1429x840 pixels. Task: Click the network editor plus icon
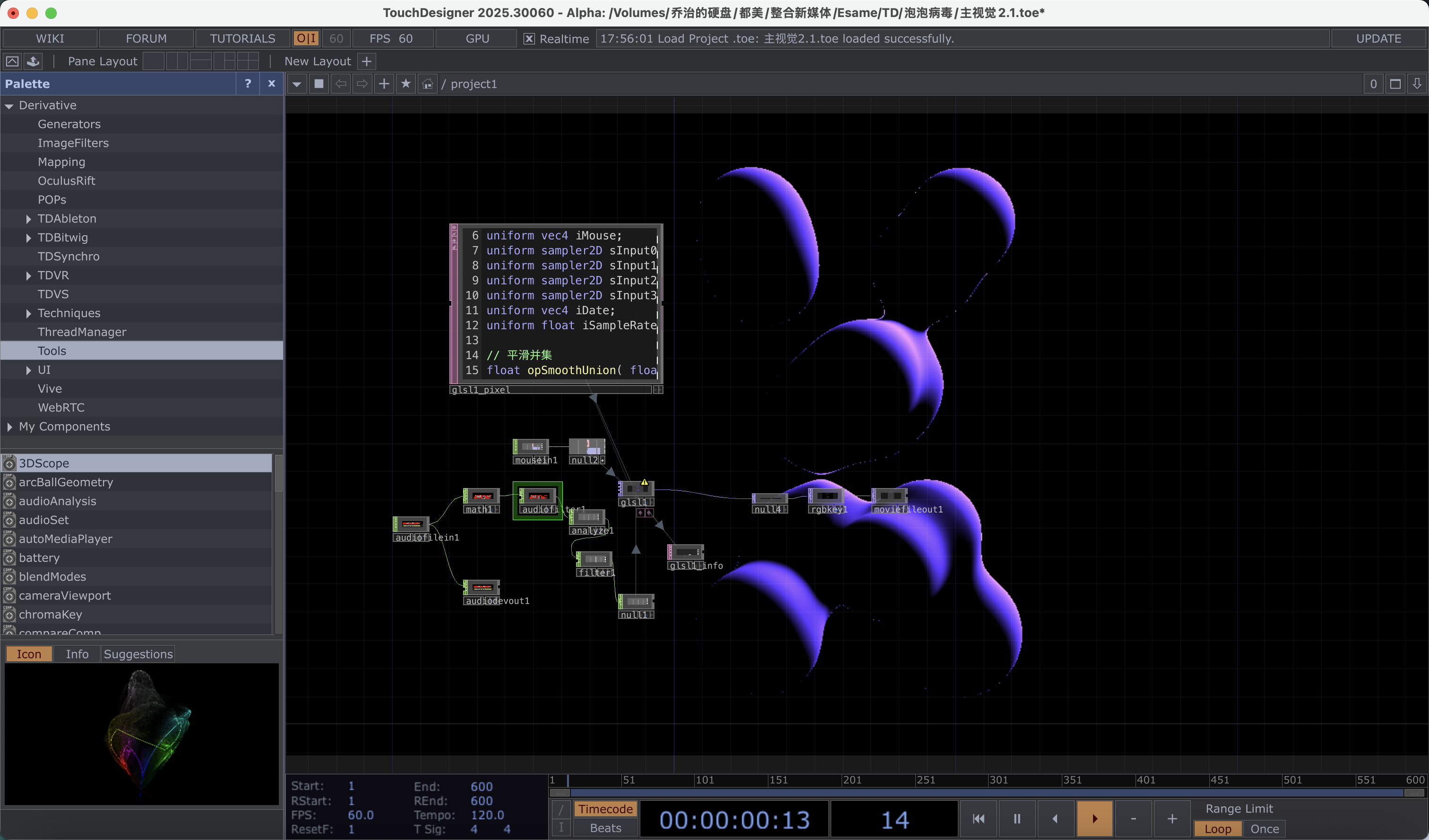point(384,84)
